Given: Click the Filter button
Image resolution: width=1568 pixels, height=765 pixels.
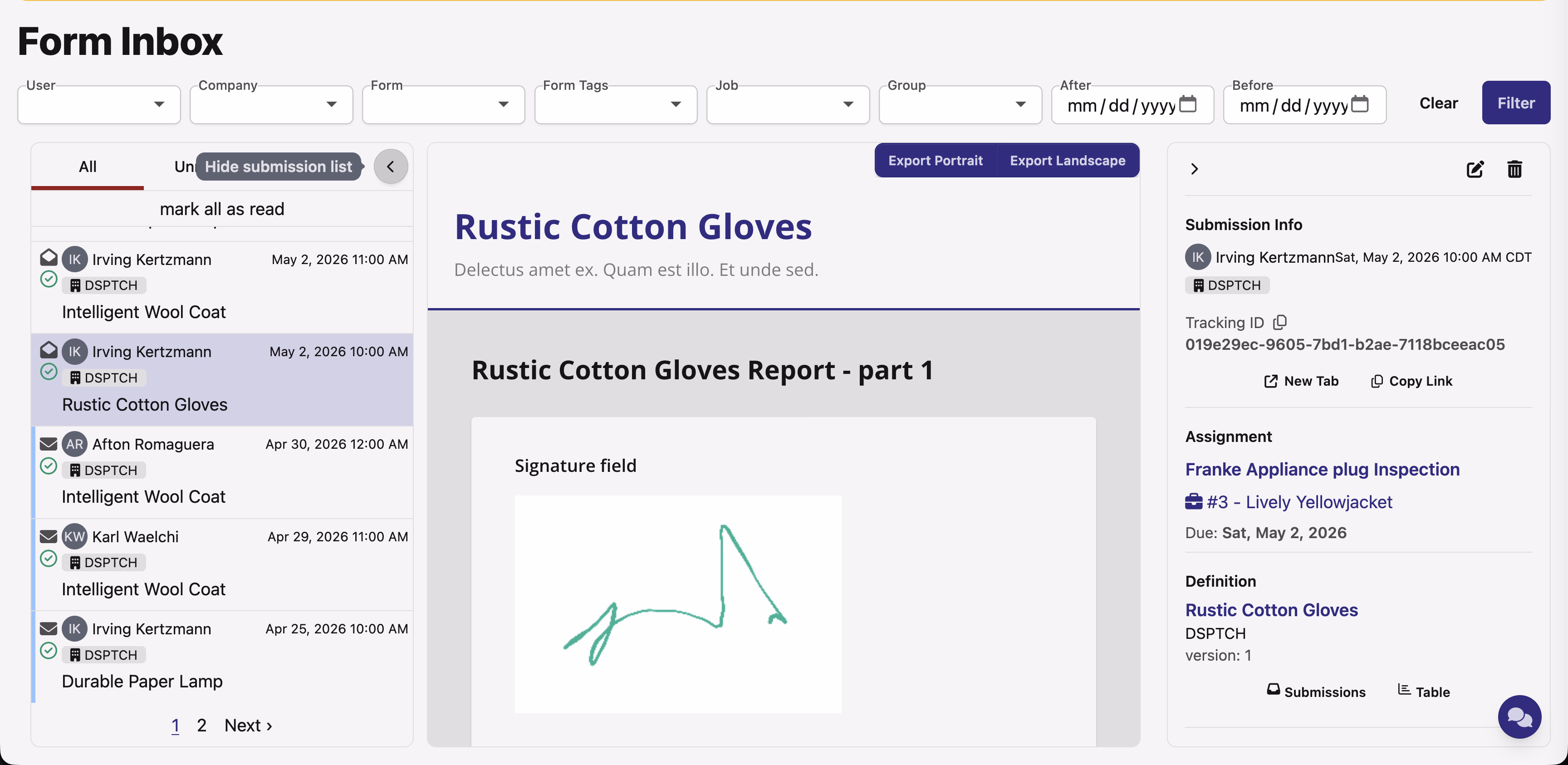Looking at the screenshot, I should click(1516, 103).
